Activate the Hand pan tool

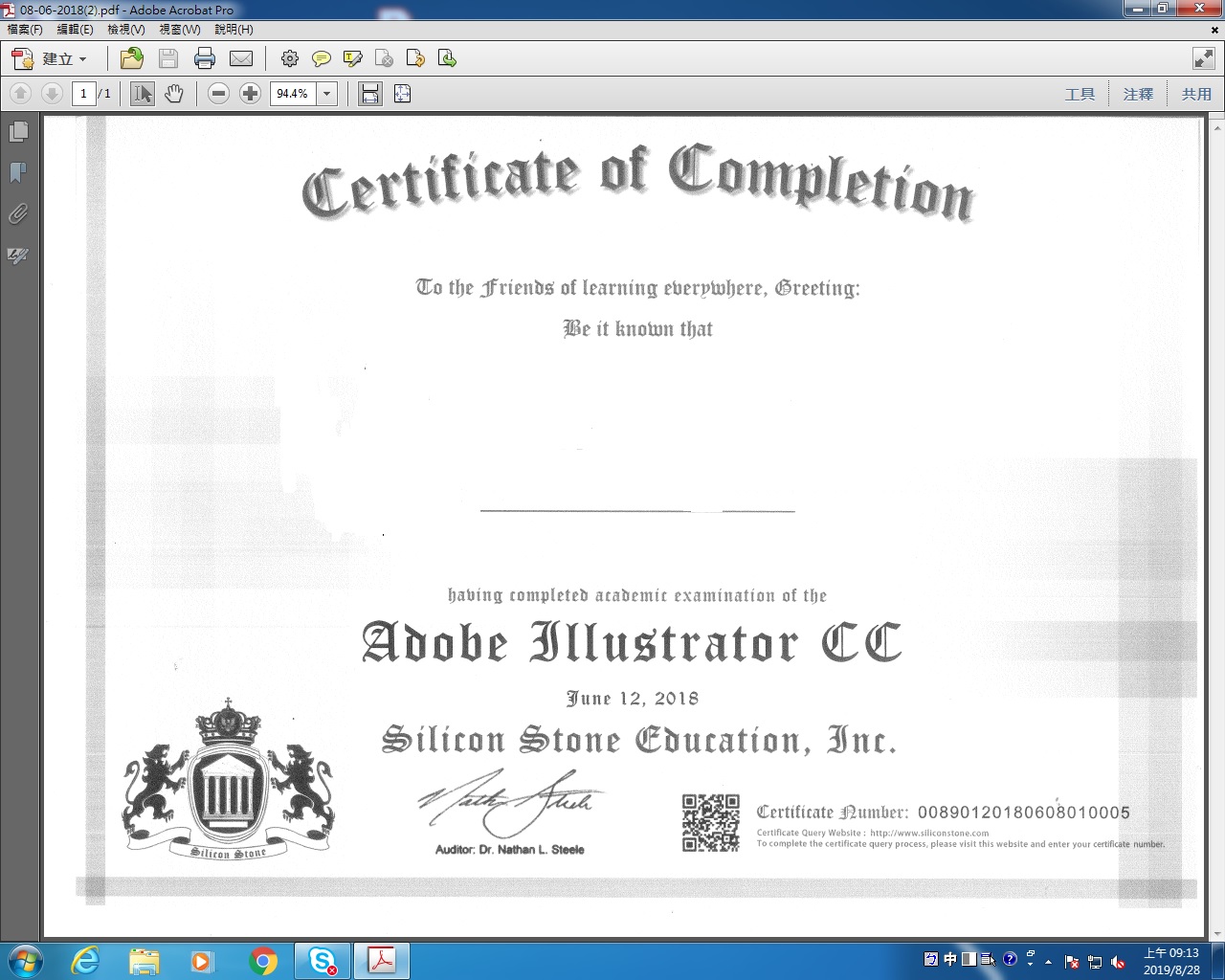(x=173, y=94)
